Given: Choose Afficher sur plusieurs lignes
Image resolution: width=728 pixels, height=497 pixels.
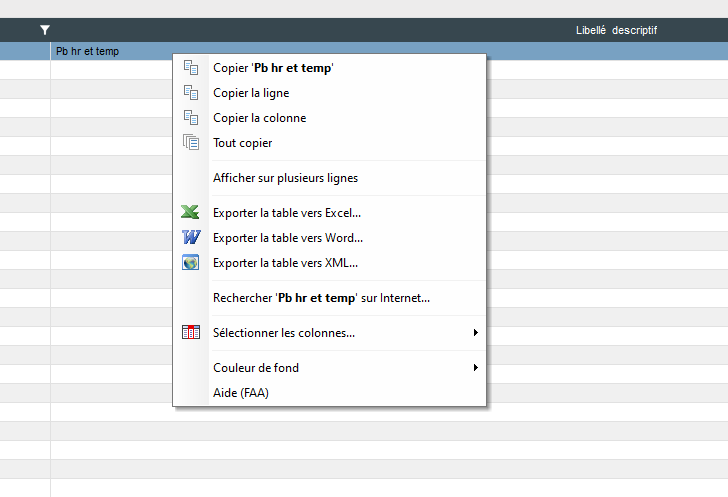Looking at the screenshot, I should click(x=285, y=178).
